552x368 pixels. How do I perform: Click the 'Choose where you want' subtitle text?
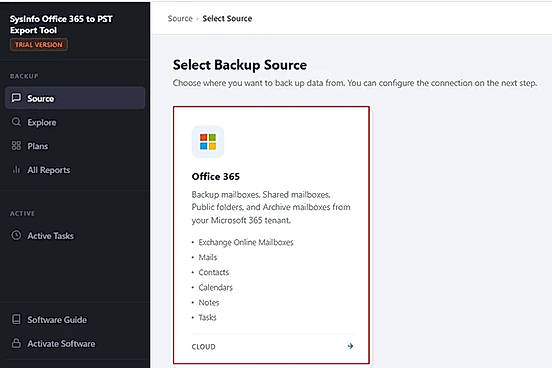click(x=355, y=83)
